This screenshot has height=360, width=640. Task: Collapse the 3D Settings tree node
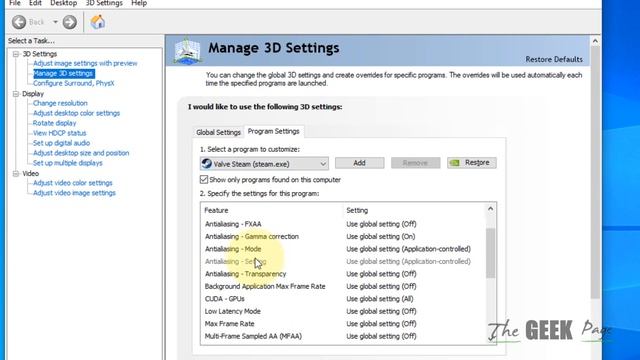pos(16,54)
